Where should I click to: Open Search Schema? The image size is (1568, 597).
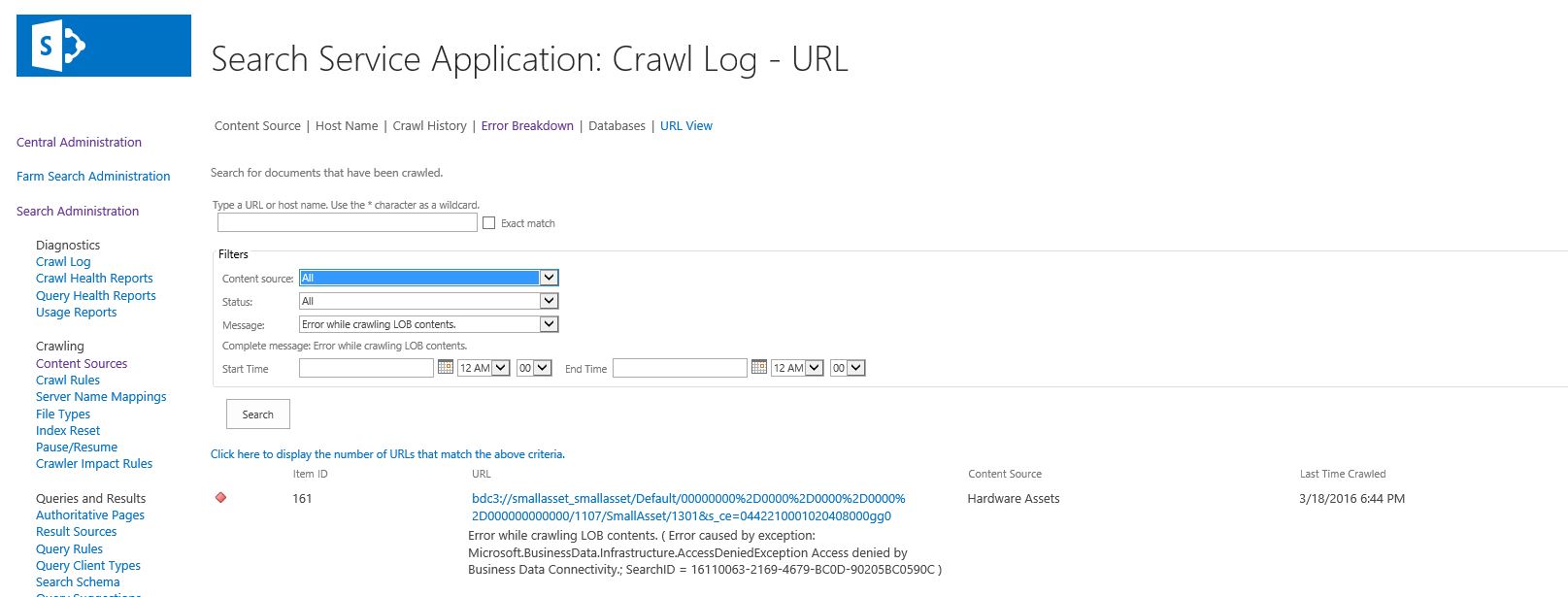point(78,582)
